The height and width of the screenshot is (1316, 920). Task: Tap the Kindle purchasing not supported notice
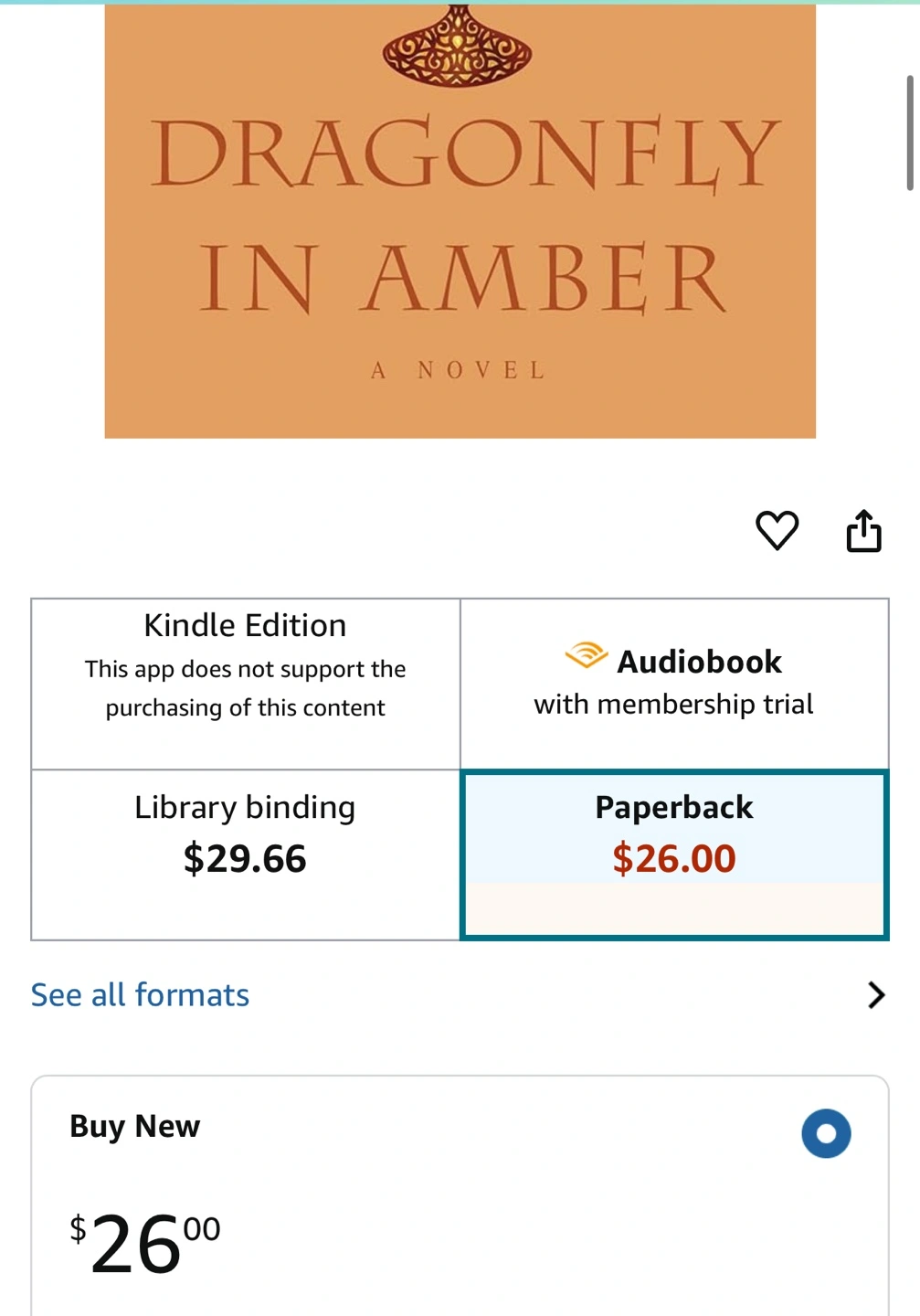(245, 688)
